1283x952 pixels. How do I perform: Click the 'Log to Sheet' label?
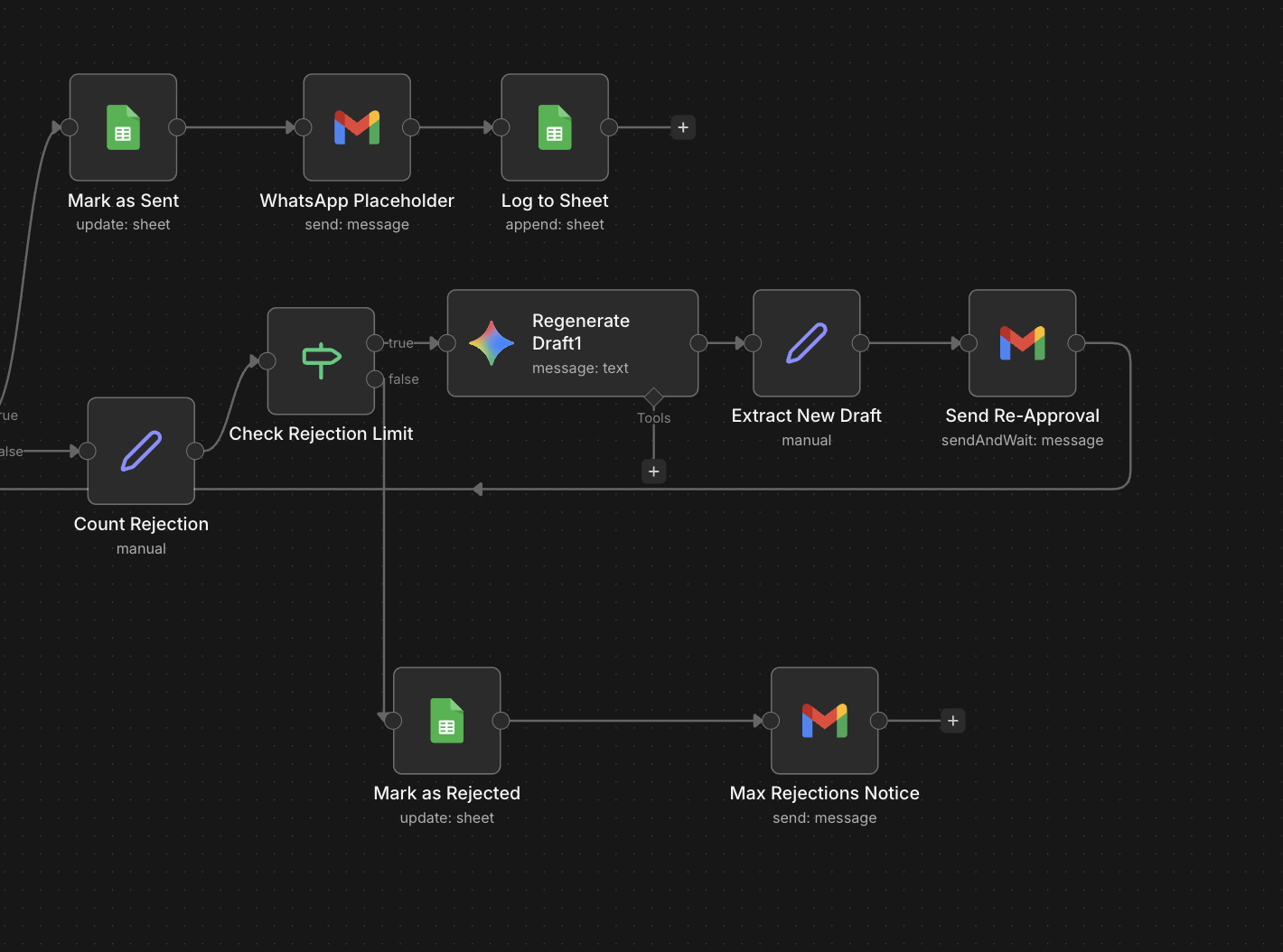(x=555, y=201)
